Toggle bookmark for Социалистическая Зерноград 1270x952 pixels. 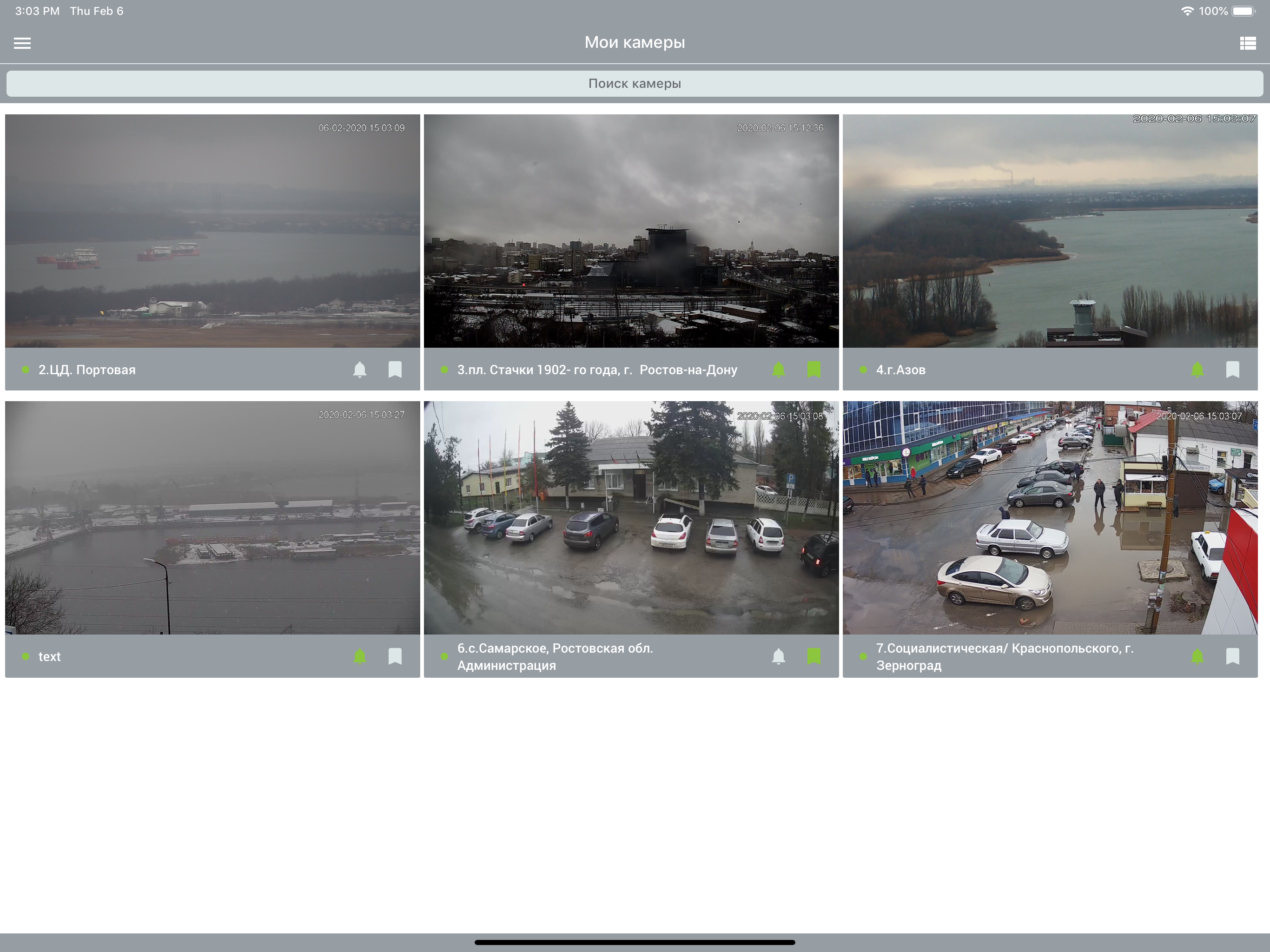[1233, 656]
